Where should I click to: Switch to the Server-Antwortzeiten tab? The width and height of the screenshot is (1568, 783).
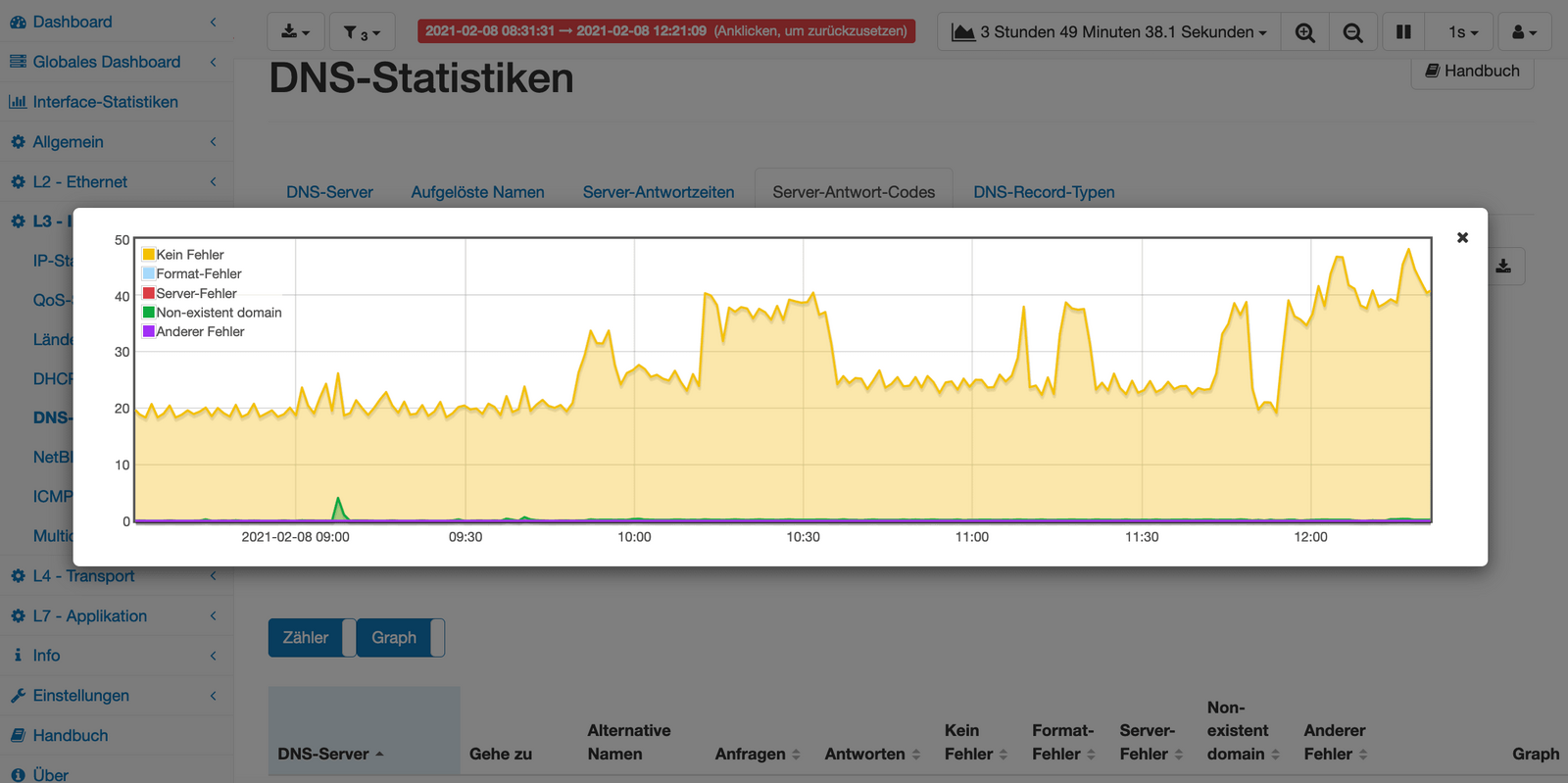pyautogui.click(x=658, y=192)
